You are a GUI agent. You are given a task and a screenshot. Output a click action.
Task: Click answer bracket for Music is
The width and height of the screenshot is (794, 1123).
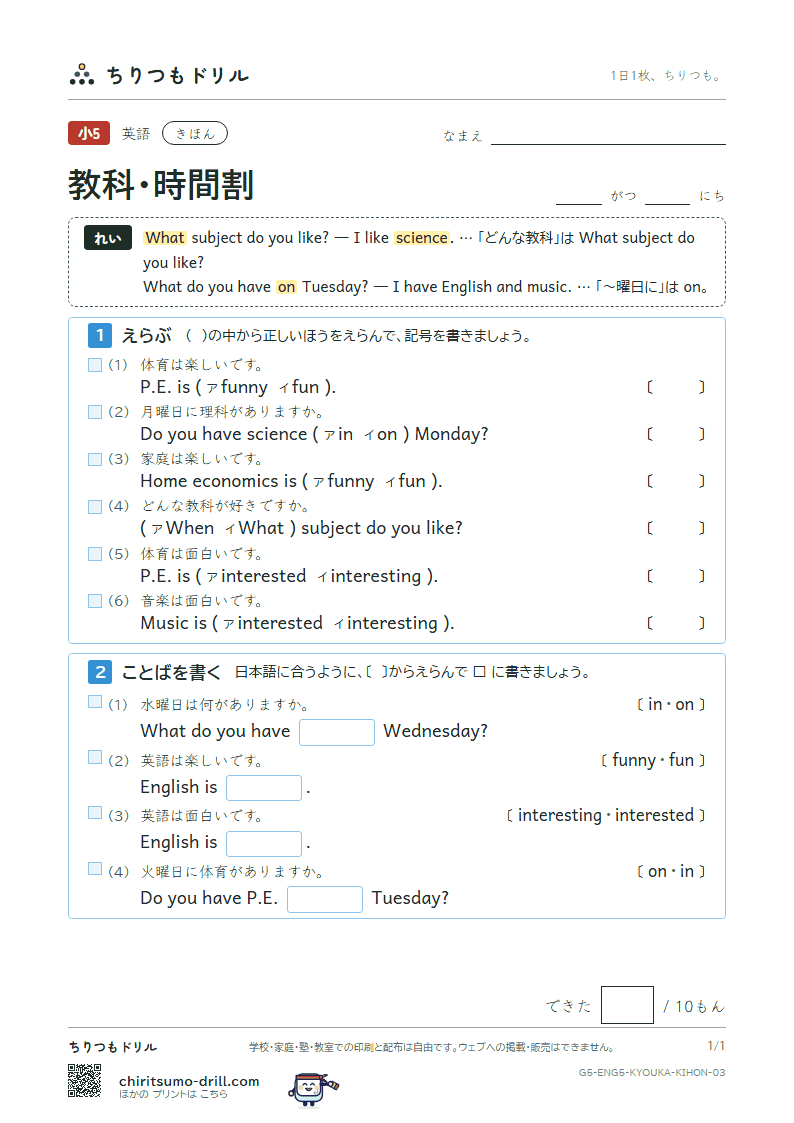(676, 623)
